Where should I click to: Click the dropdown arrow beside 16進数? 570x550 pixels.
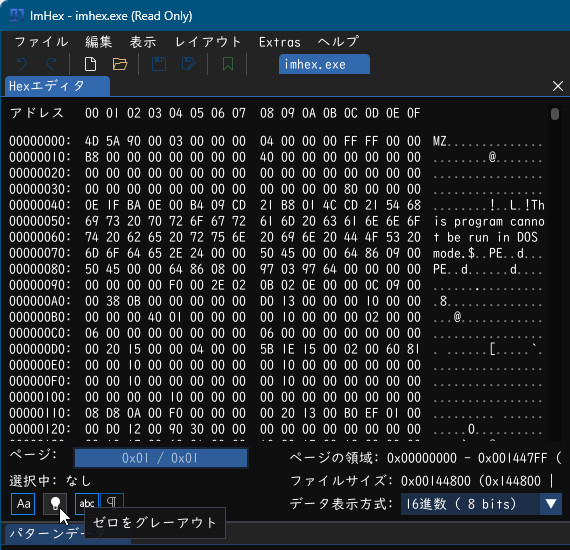point(551,504)
